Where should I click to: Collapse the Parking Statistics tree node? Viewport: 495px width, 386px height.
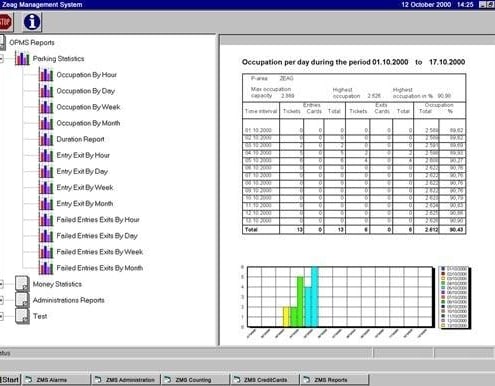pyautogui.click(x=1, y=59)
